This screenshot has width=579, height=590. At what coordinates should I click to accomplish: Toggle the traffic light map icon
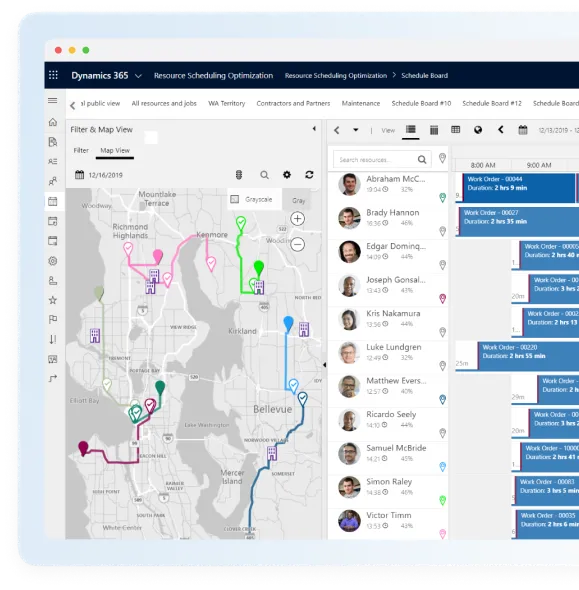(x=239, y=175)
